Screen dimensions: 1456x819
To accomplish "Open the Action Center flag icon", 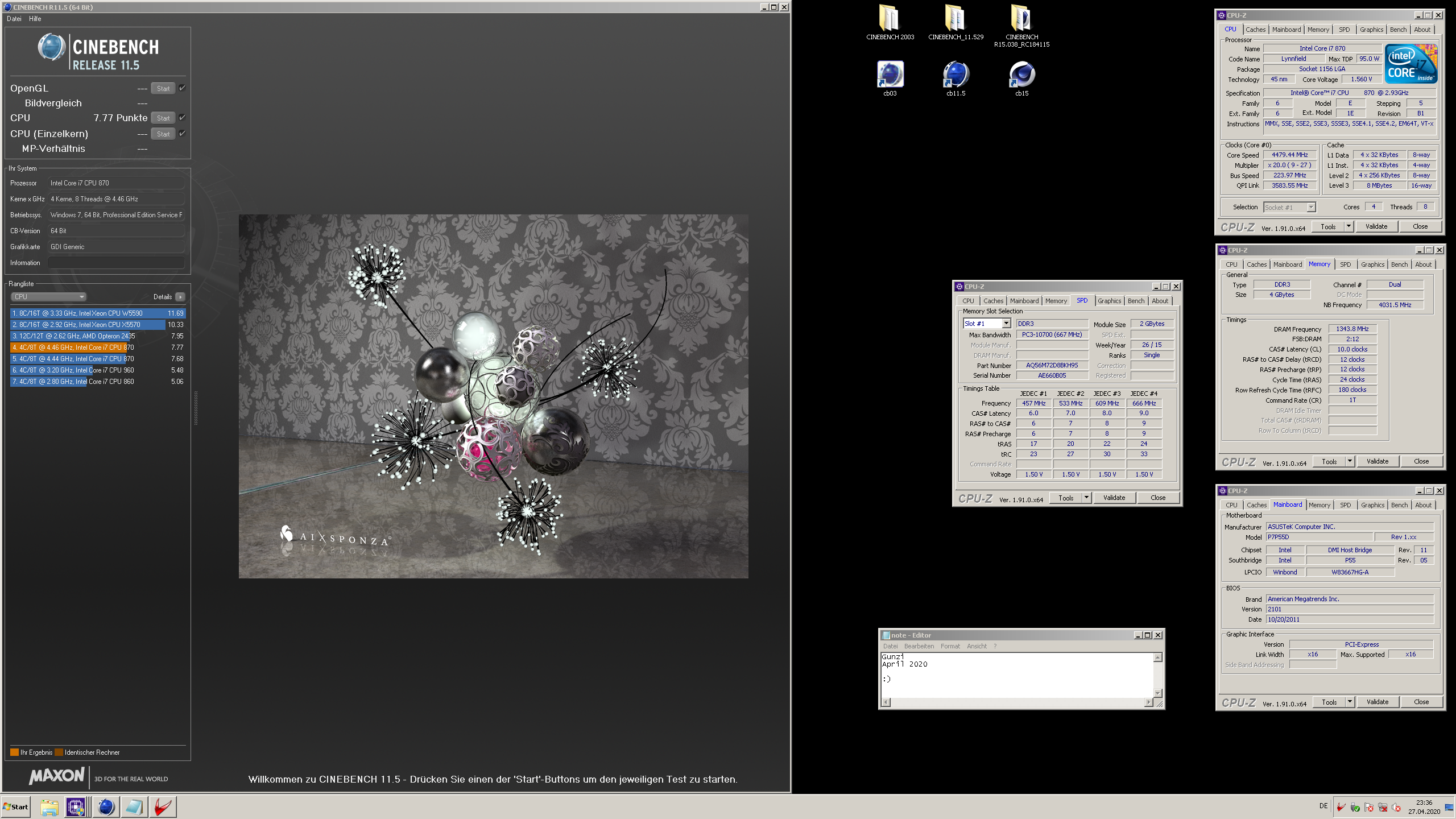I will [1368, 807].
